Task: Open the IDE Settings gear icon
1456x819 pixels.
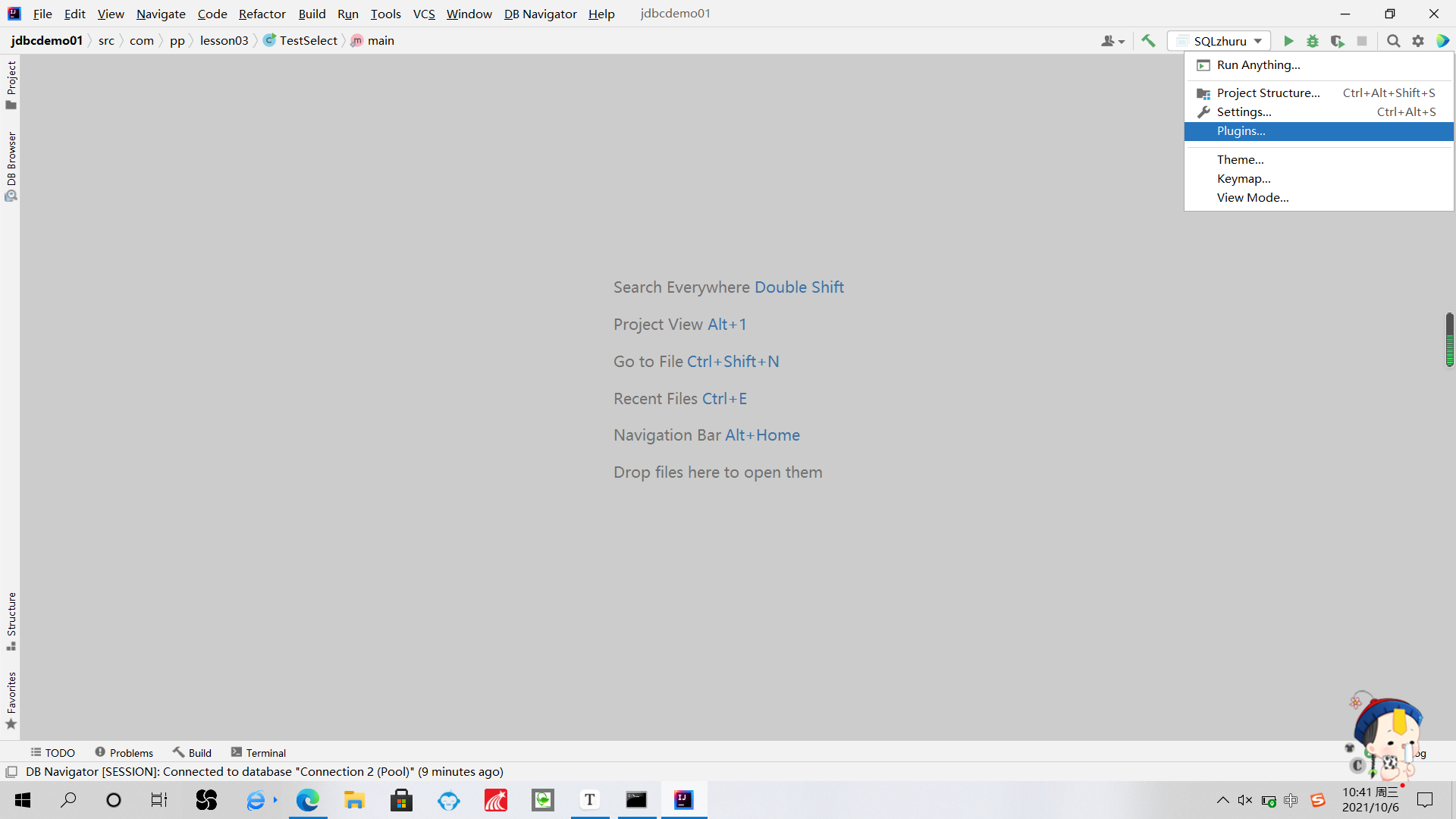Action: point(1418,41)
